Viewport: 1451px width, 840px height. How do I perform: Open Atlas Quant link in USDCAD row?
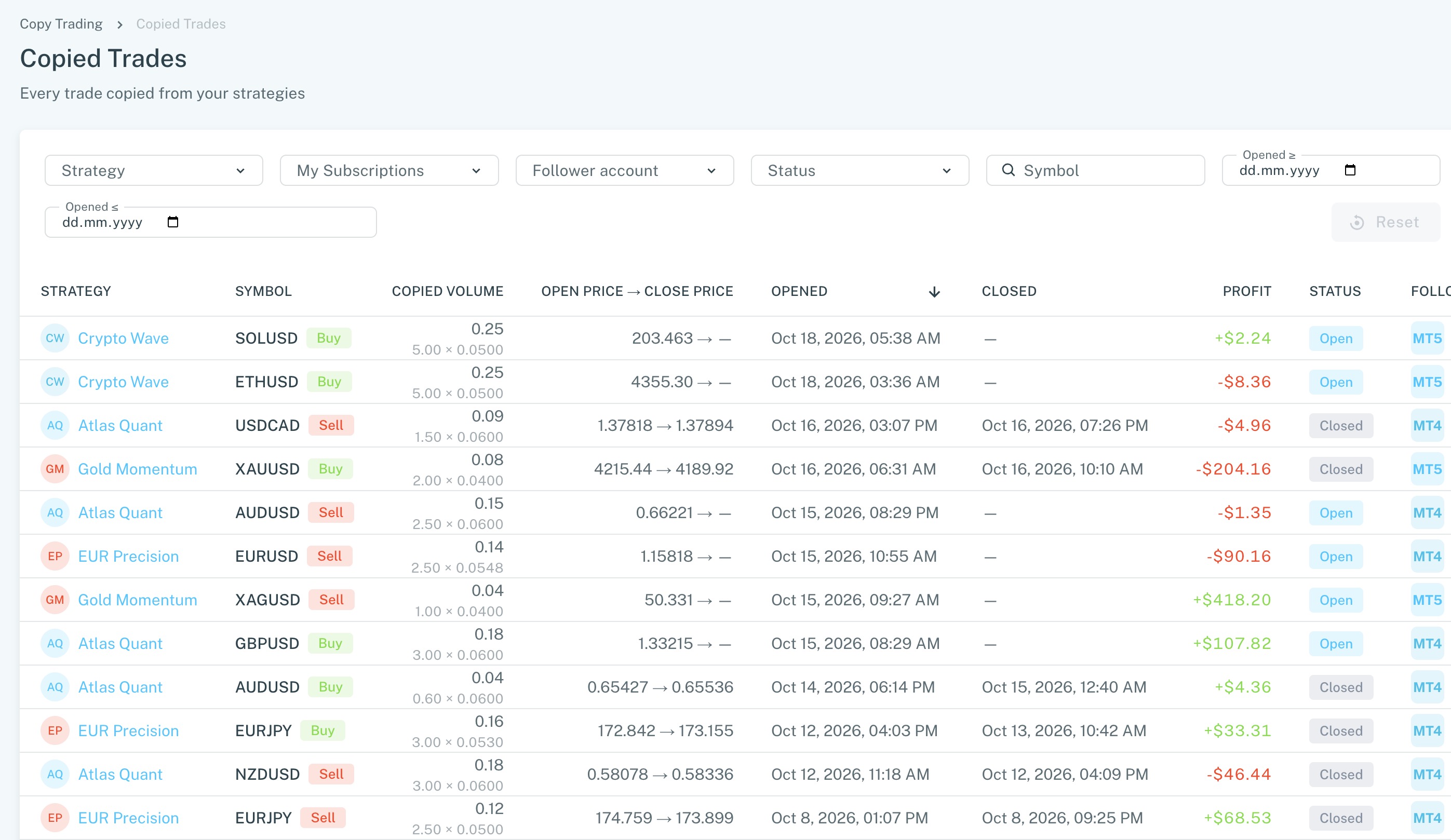pos(120,426)
